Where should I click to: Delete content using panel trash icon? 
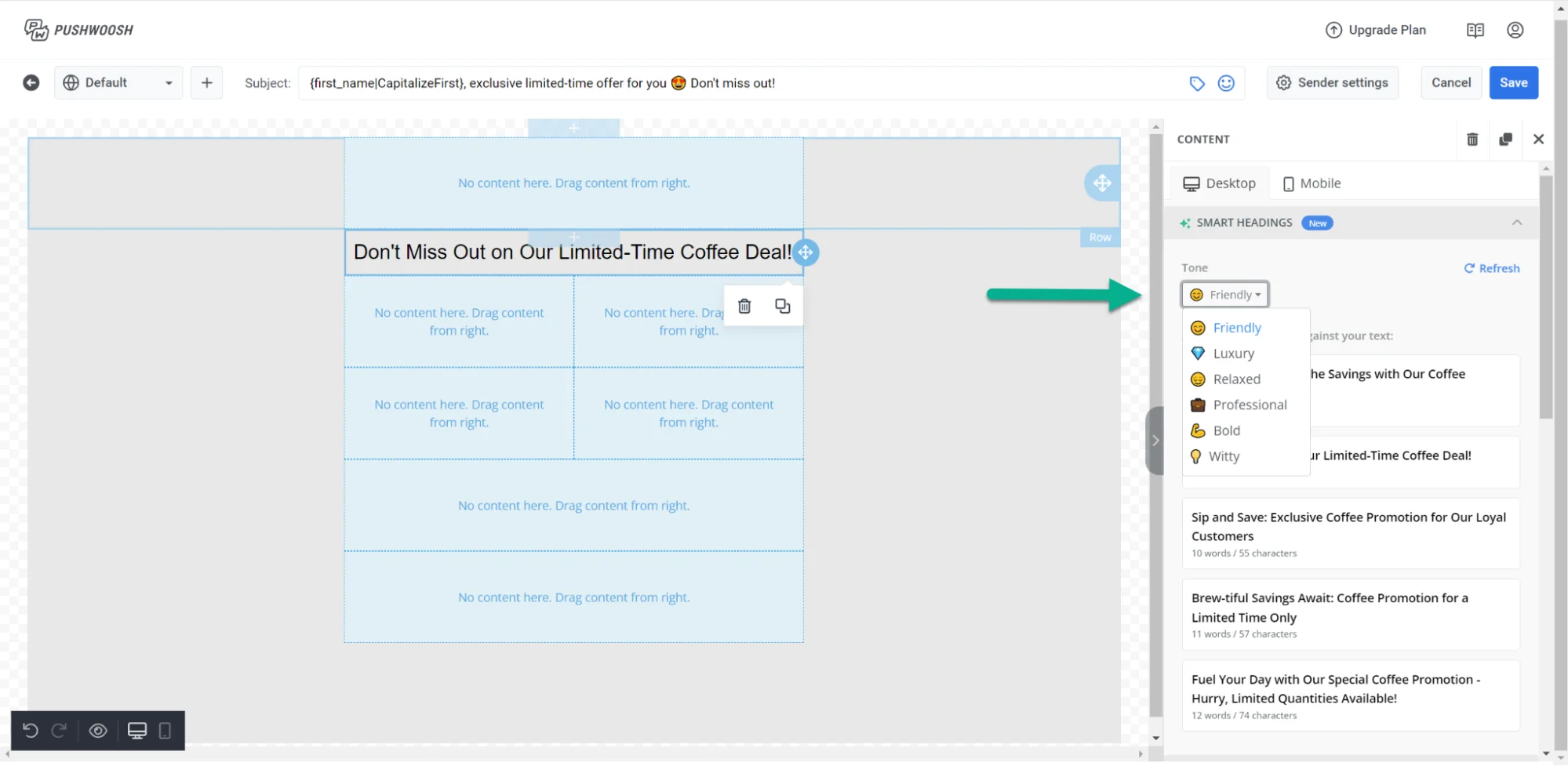[x=1472, y=140]
